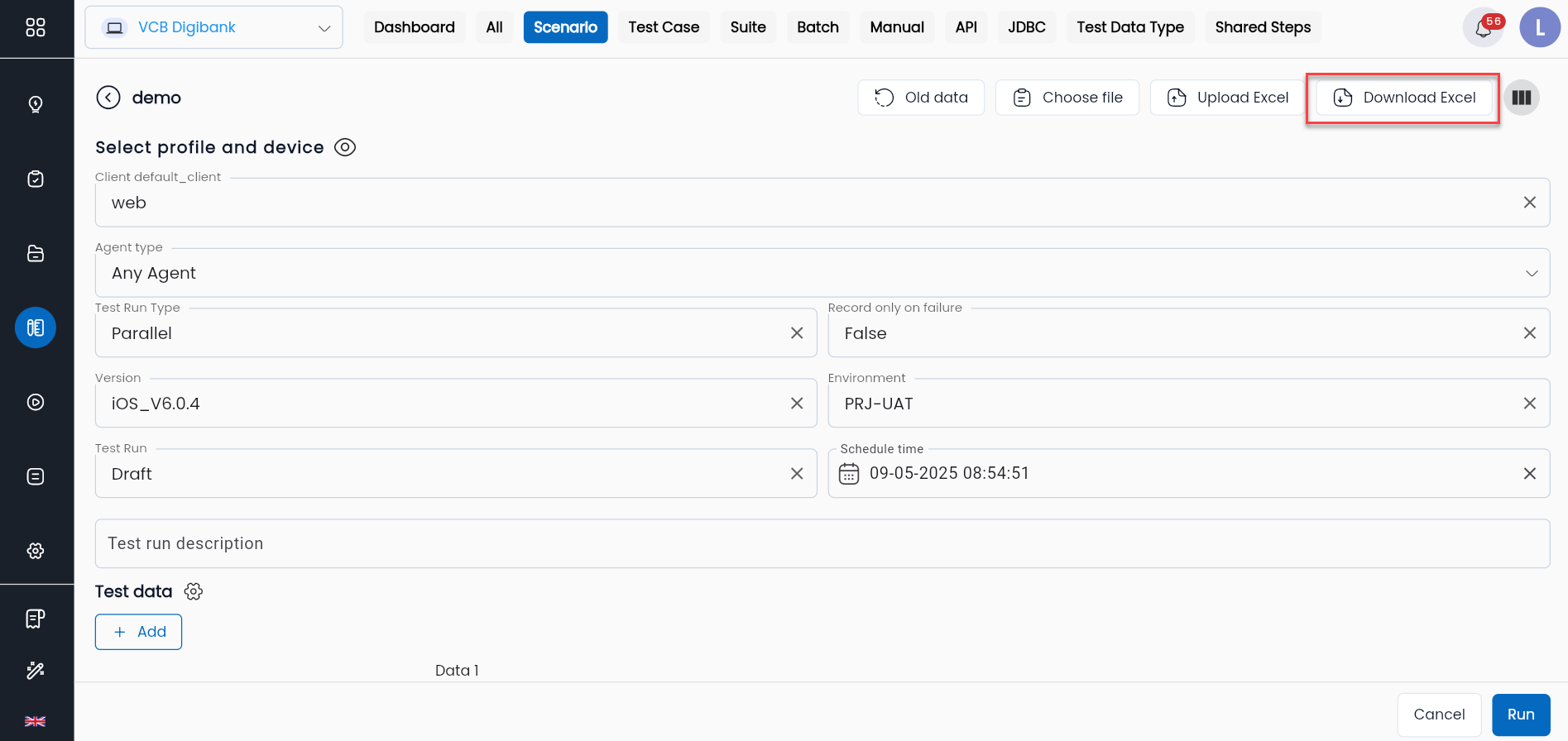Open notifications bell with 56 badge
This screenshot has height=741, width=1568.
[1484, 28]
